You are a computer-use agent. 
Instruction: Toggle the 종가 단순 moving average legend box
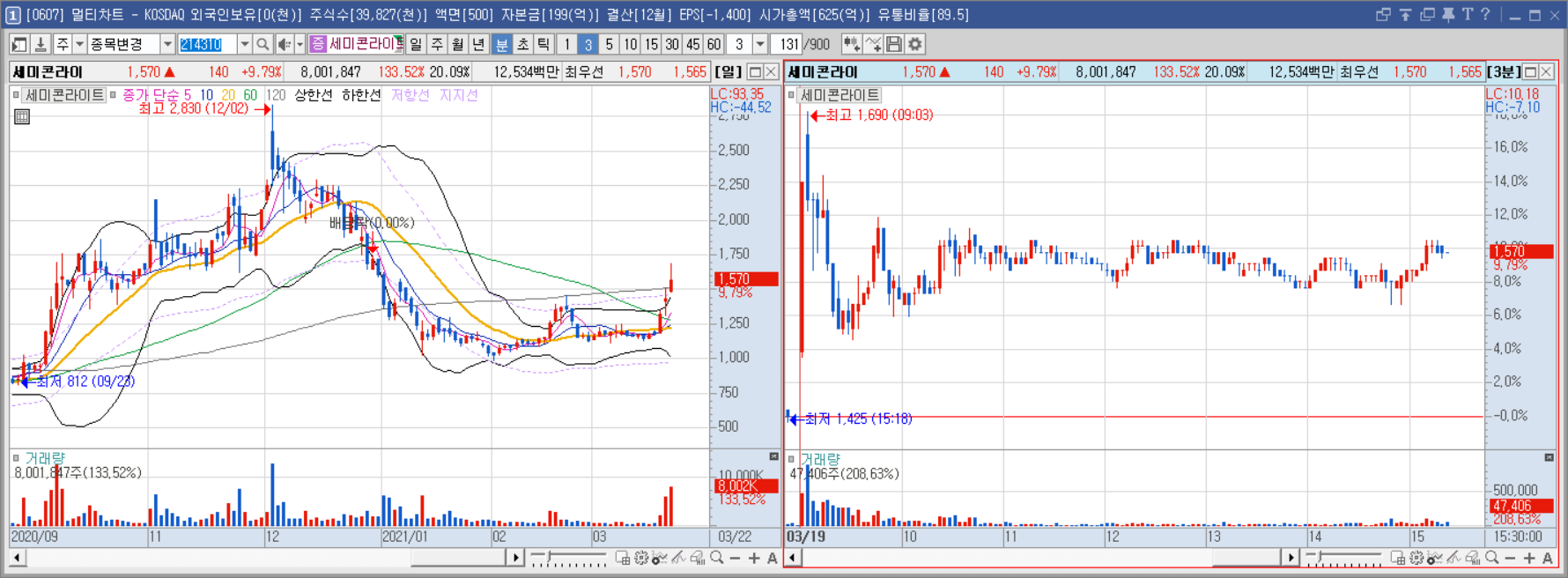[x=113, y=95]
